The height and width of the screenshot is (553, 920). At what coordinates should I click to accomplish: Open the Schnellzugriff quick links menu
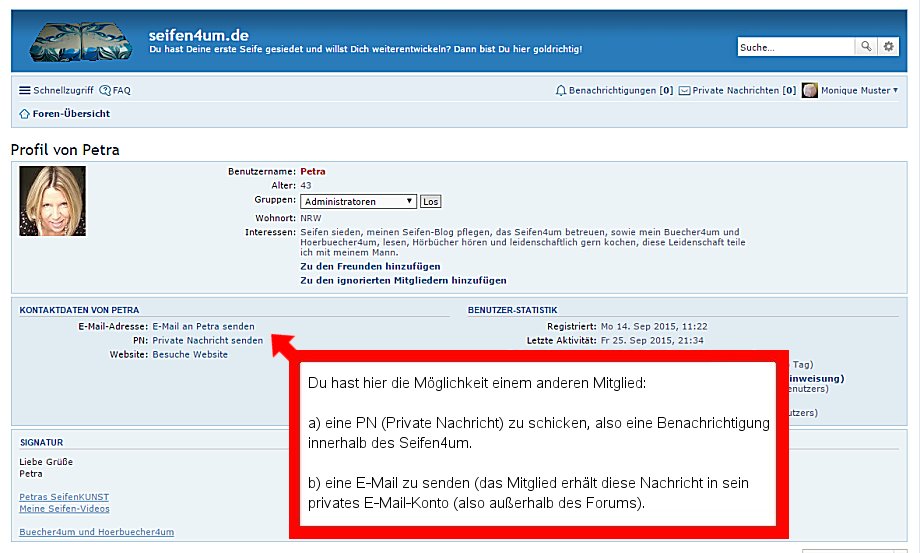(61, 90)
